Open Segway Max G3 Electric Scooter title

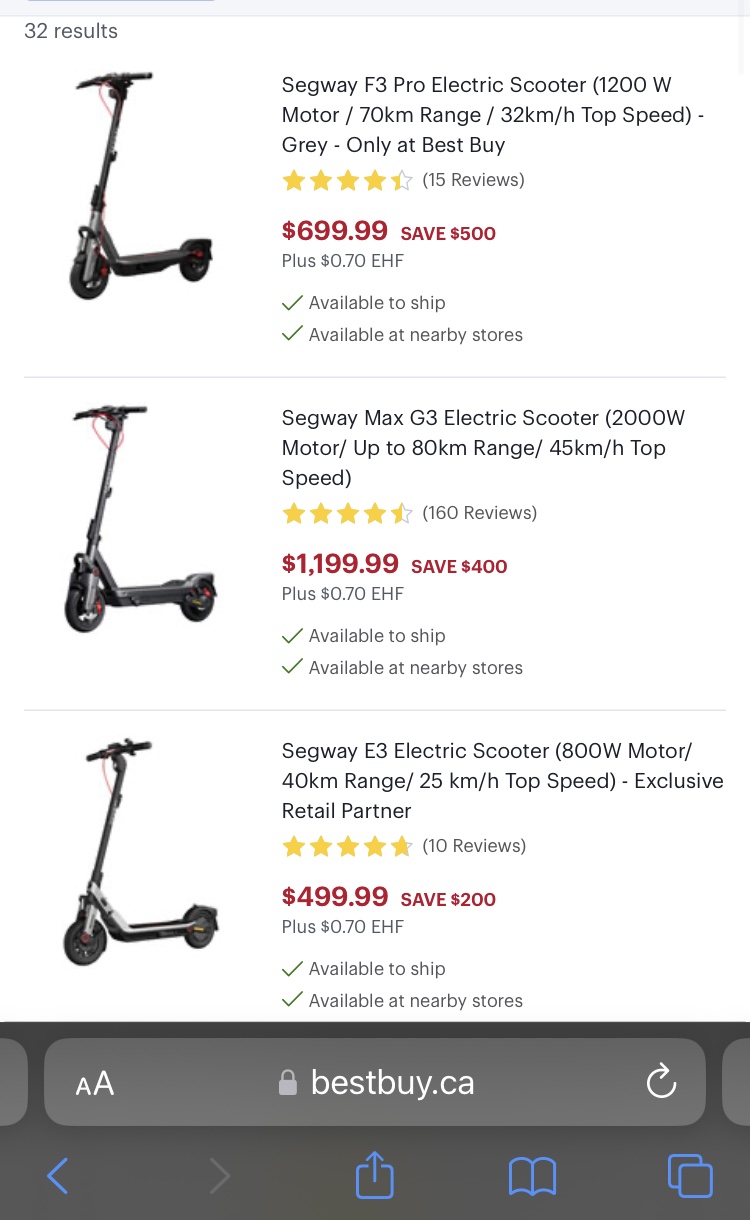(x=484, y=448)
